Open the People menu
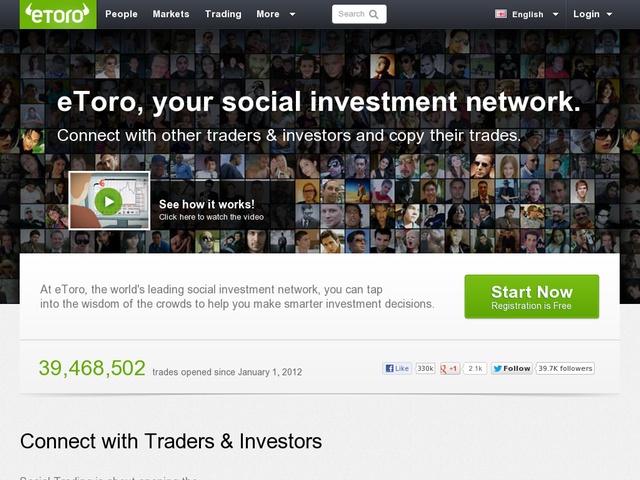Screen dimensions: 640x480 pos(121,14)
